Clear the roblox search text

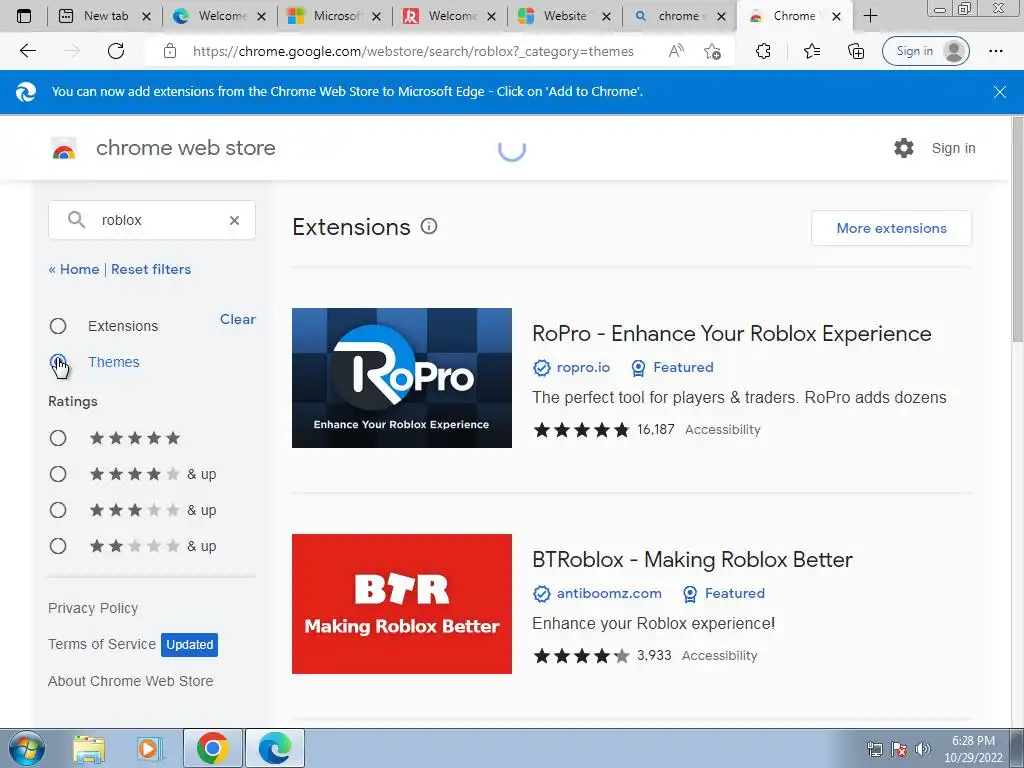[234, 221]
